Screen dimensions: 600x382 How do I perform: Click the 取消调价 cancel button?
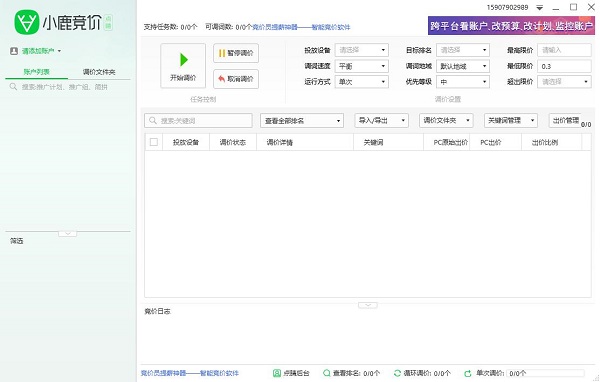point(236,79)
